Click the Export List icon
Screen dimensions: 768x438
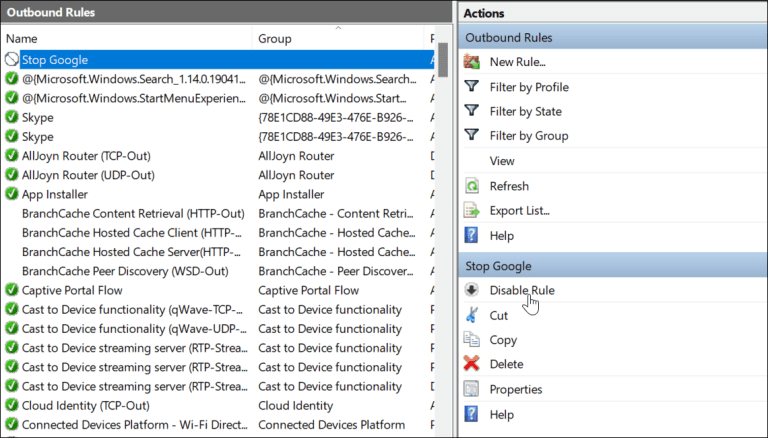pyautogui.click(x=472, y=211)
